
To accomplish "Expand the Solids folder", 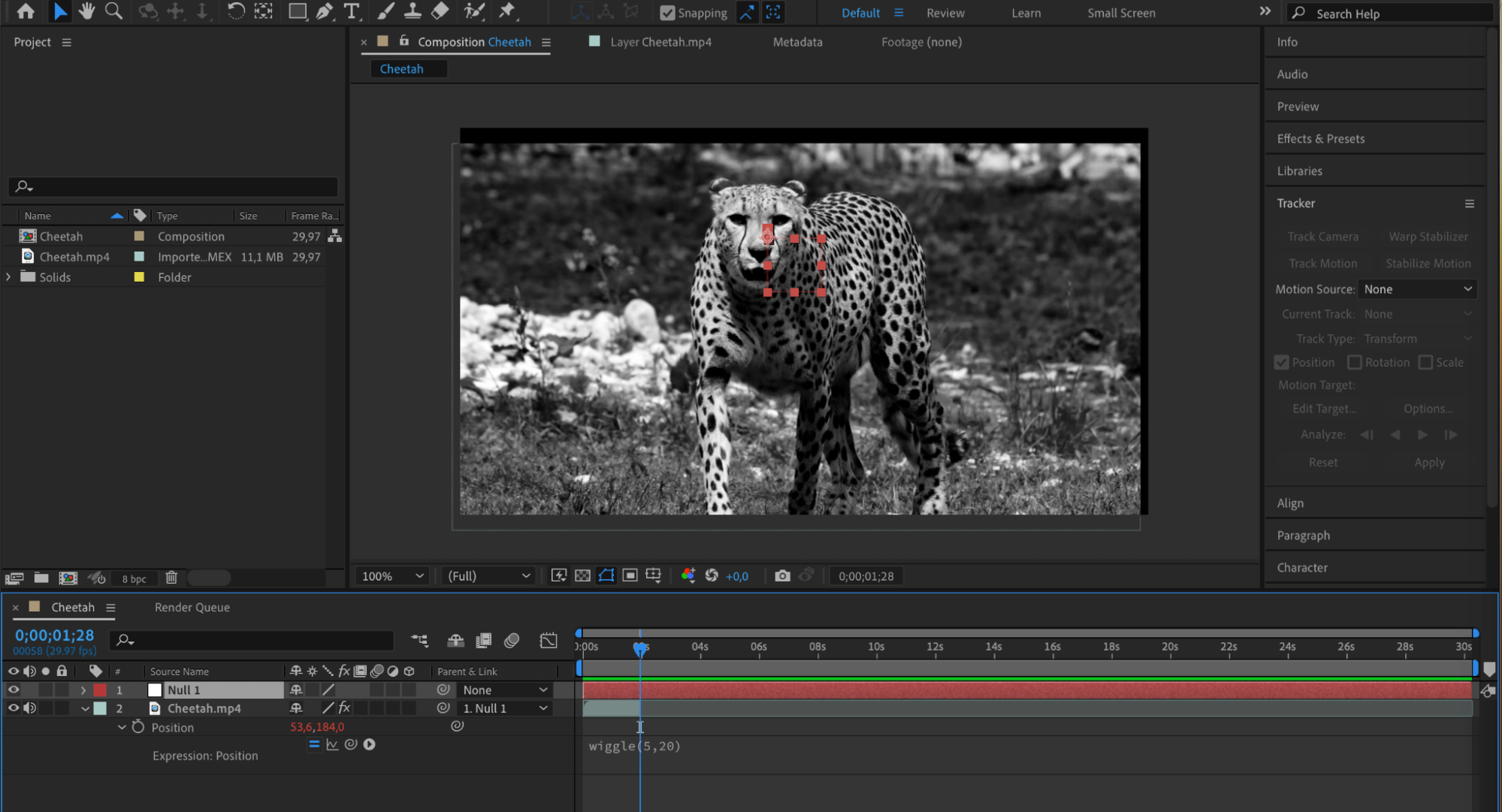I will click(8, 277).
